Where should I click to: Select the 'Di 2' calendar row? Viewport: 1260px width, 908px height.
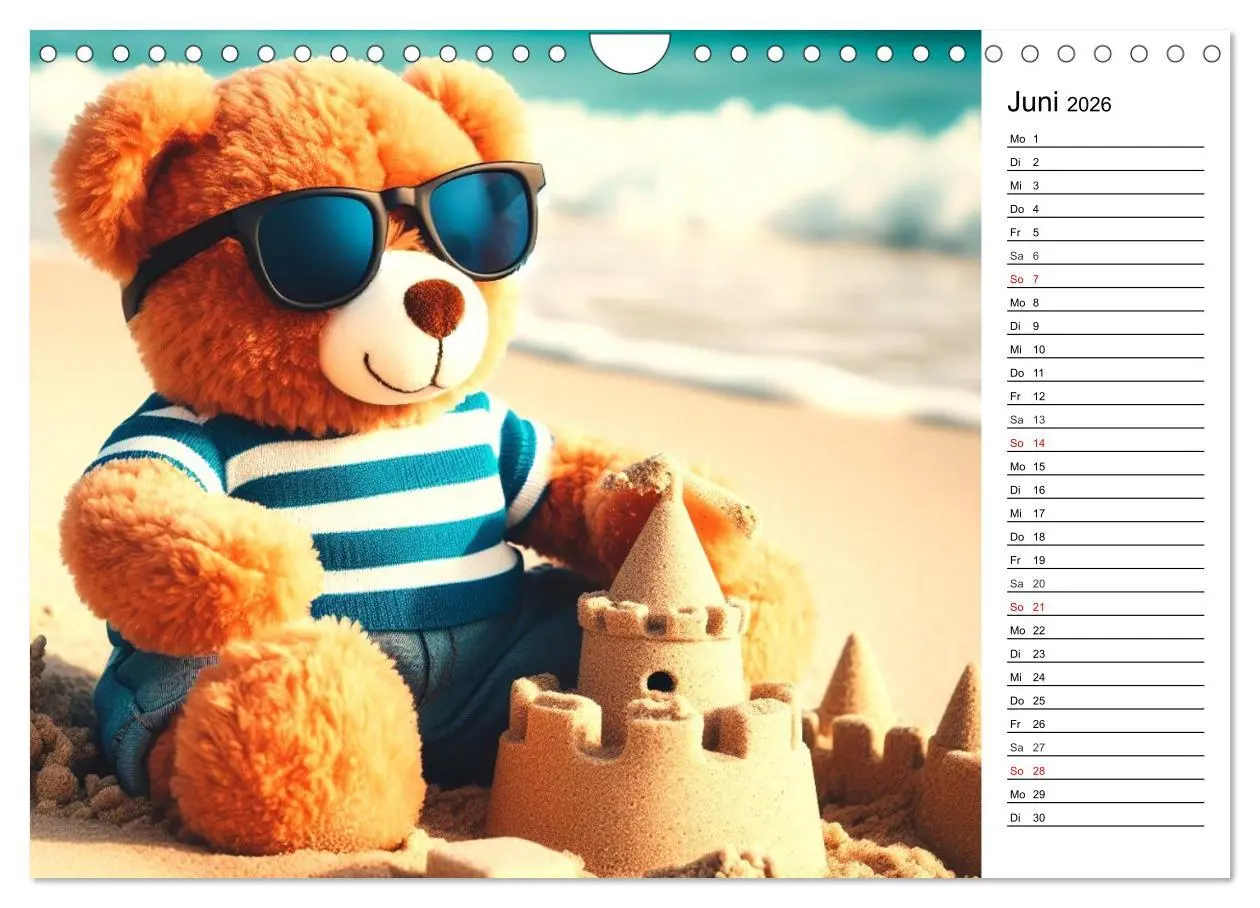1105,162
